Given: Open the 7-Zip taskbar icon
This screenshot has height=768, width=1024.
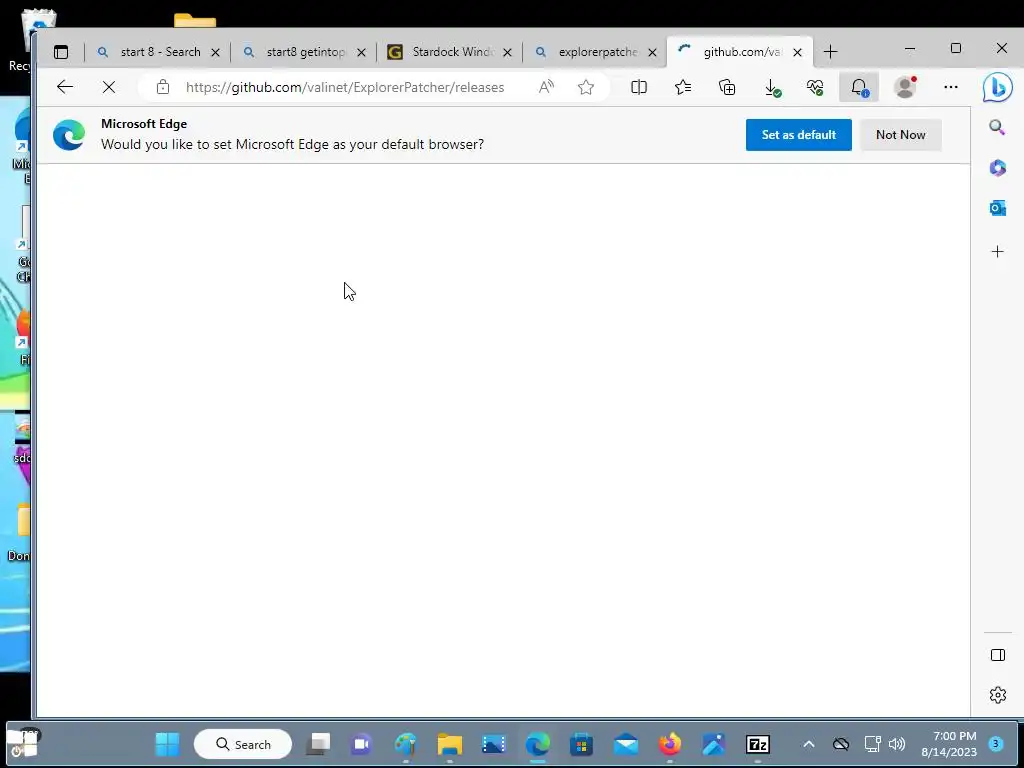Looking at the screenshot, I should pyautogui.click(x=758, y=744).
